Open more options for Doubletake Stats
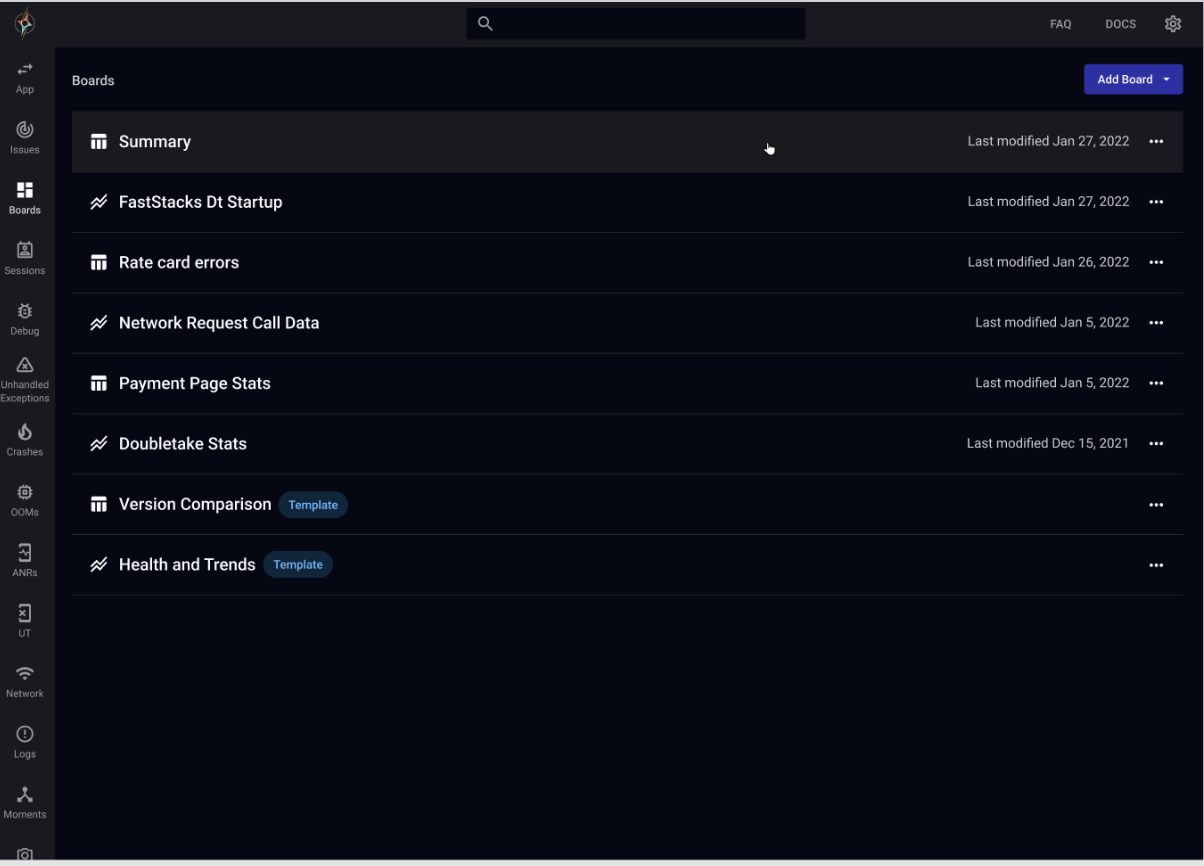This screenshot has height=866, width=1204. (1156, 444)
